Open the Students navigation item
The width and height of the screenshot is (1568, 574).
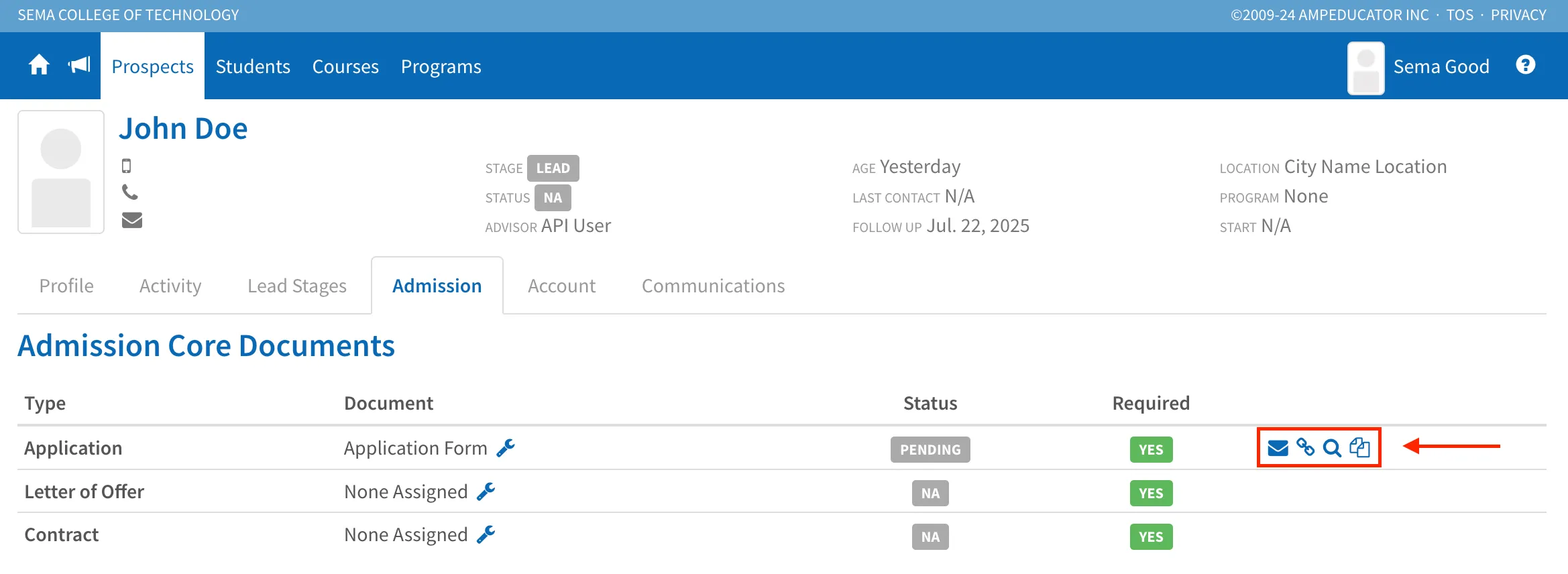point(253,66)
